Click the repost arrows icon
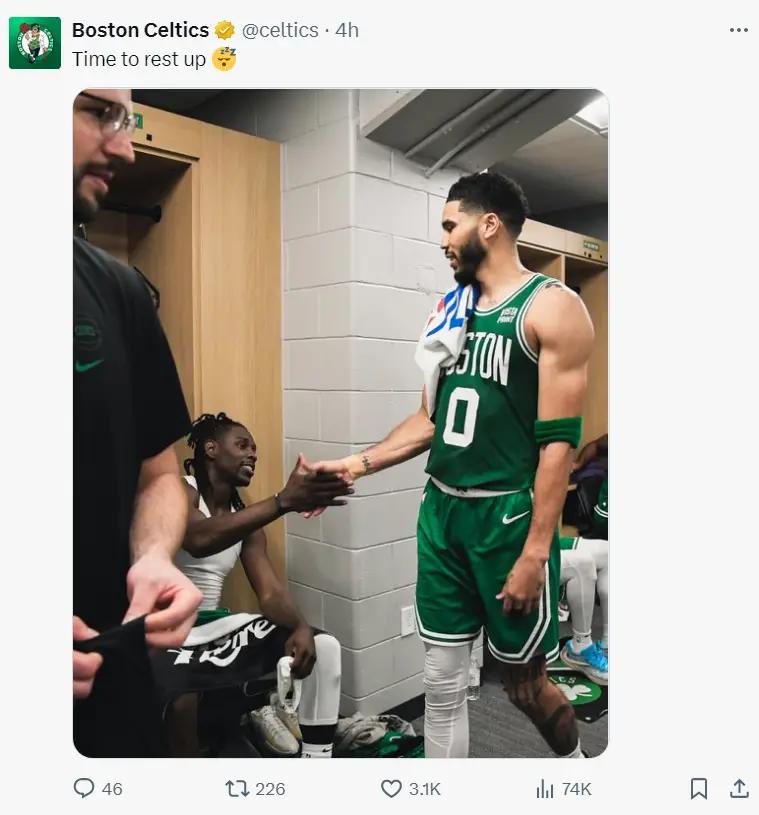 (237, 788)
